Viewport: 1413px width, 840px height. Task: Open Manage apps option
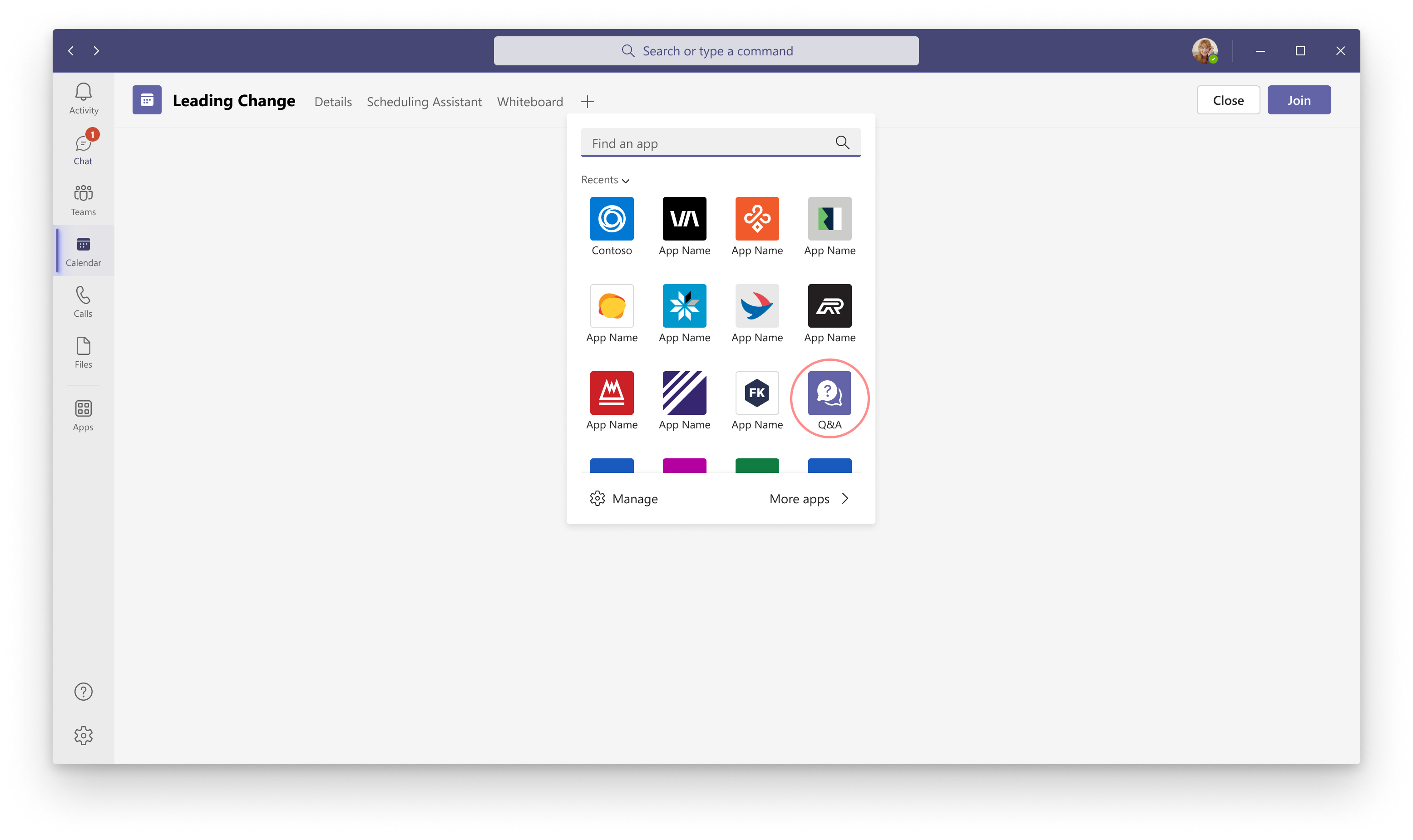[x=623, y=499]
